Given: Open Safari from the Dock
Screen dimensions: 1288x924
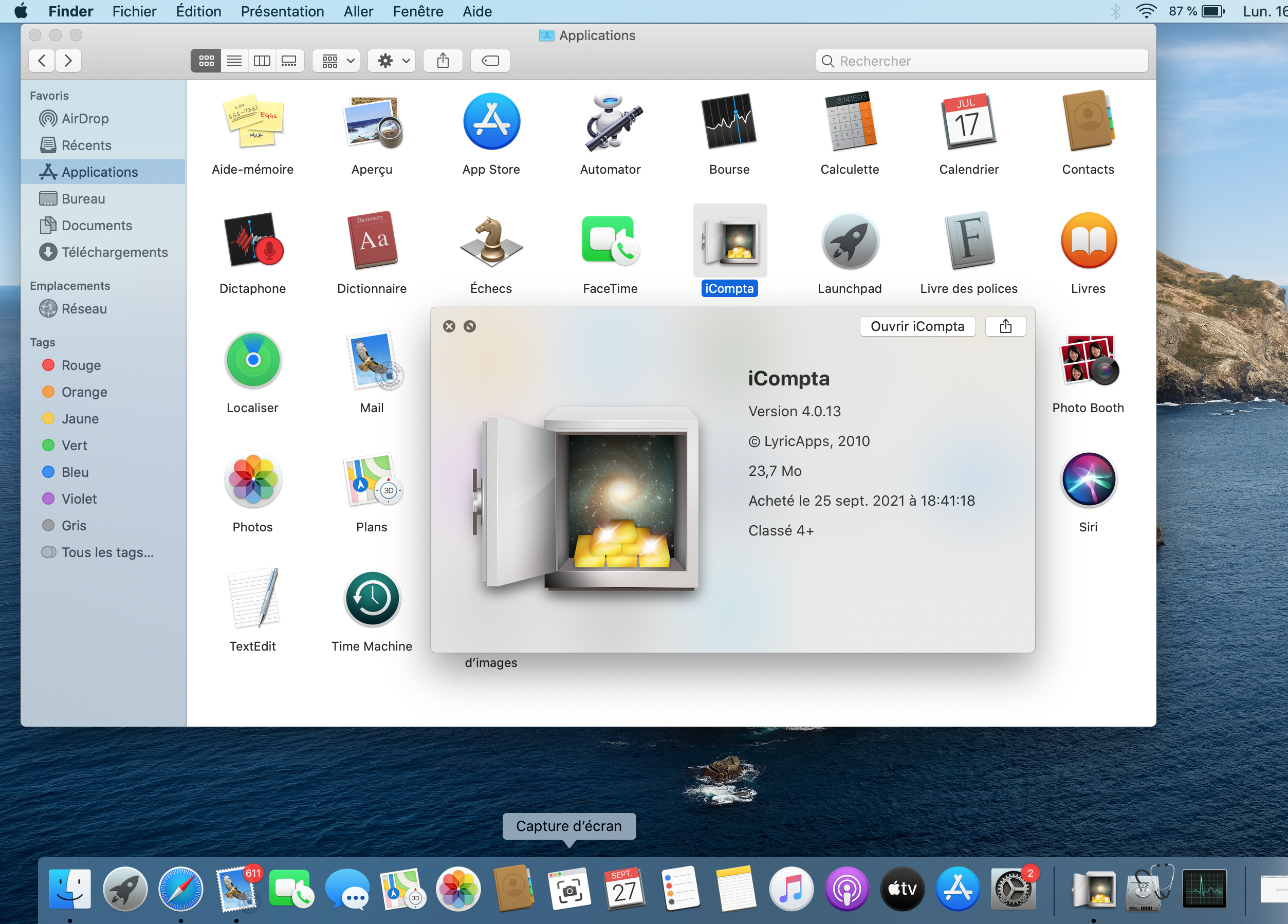Looking at the screenshot, I should [x=181, y=889].
